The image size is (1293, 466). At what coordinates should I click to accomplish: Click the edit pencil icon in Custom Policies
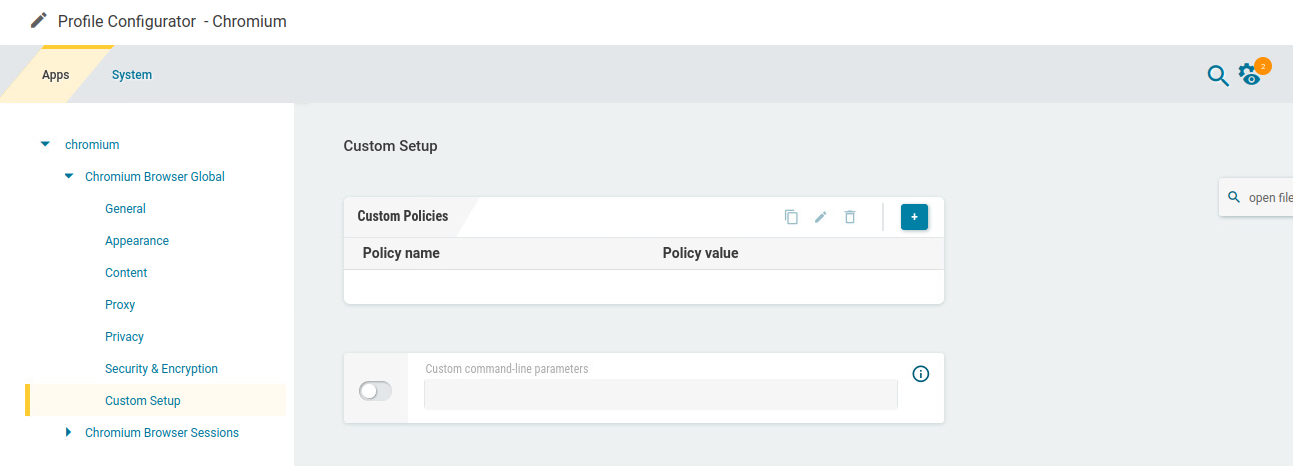(821, 217)
